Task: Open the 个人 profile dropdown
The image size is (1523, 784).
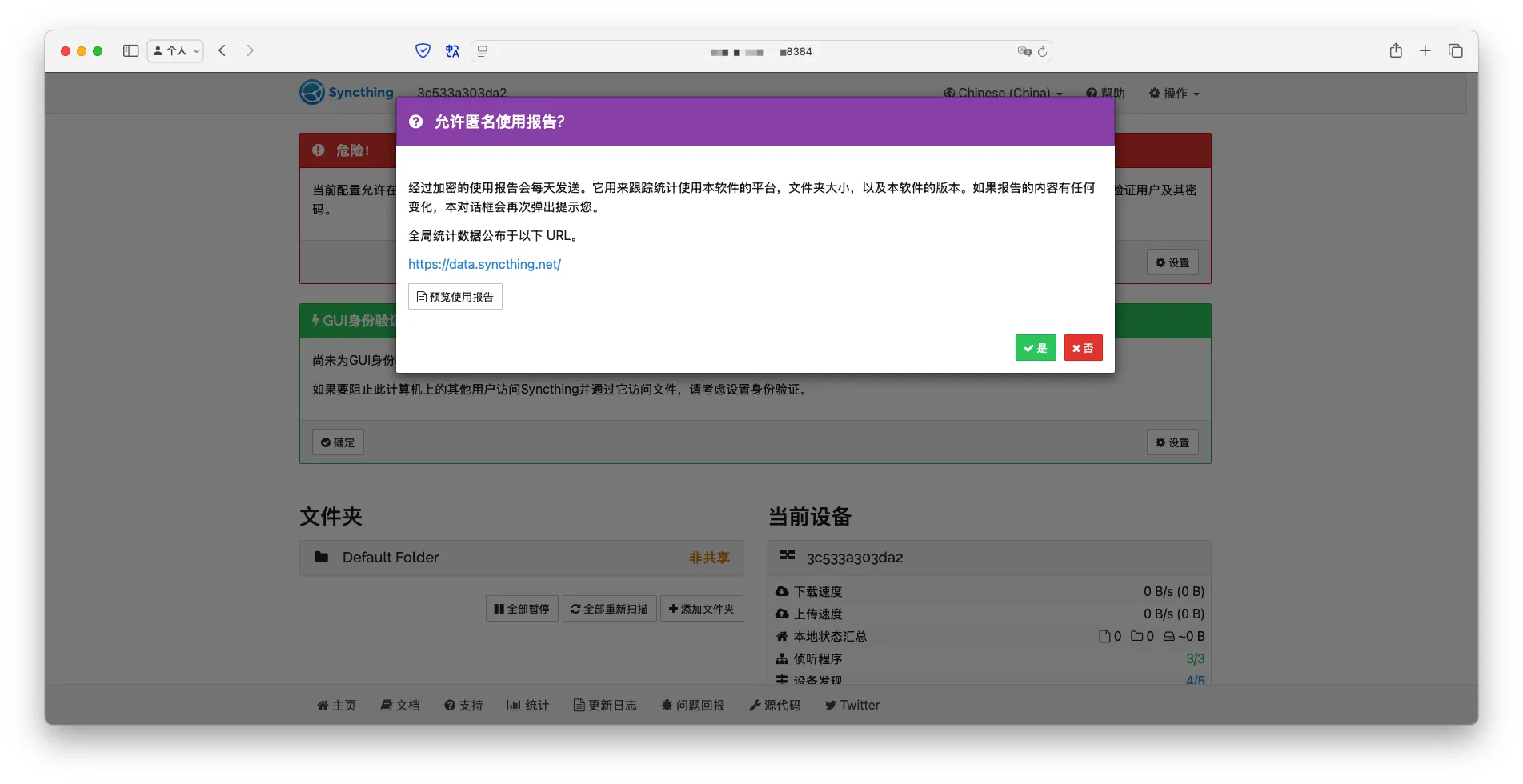Action: pyautogui.click(x=175, y=50)
